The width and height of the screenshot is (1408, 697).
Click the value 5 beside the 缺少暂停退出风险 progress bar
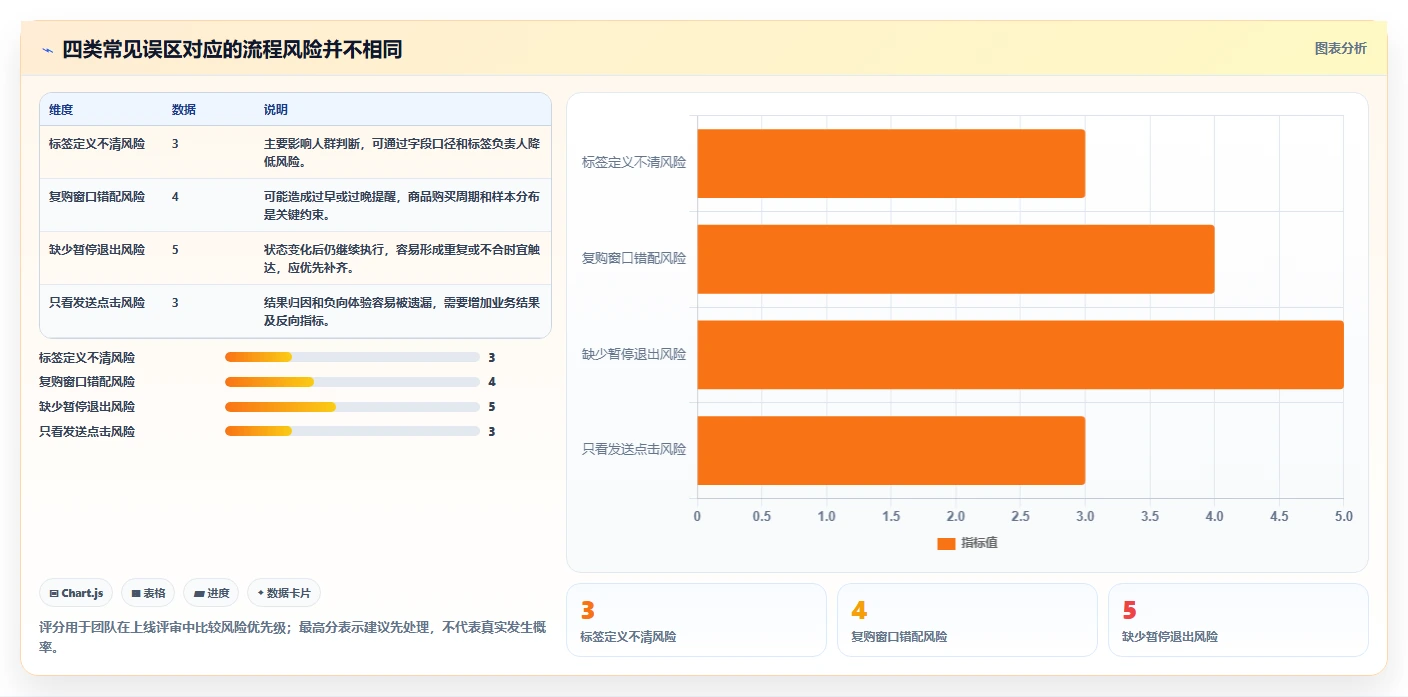point(492,407)
